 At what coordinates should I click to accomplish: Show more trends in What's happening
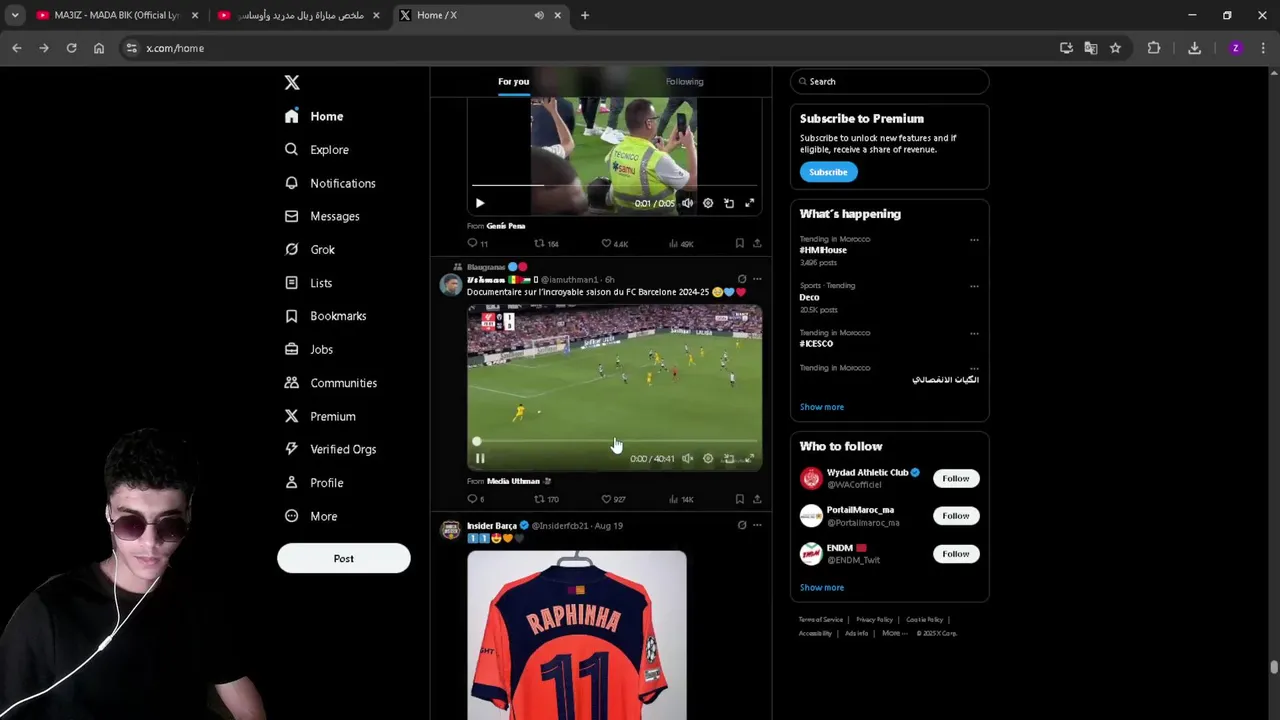coord(822,407)
